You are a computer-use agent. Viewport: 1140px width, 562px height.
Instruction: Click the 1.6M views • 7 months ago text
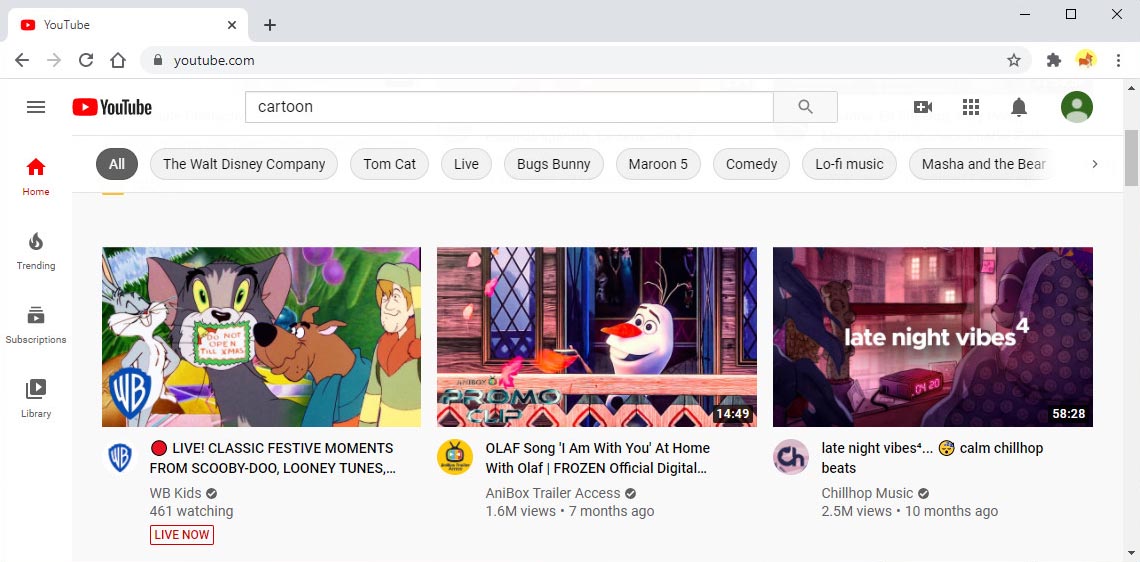click(570, 511)
